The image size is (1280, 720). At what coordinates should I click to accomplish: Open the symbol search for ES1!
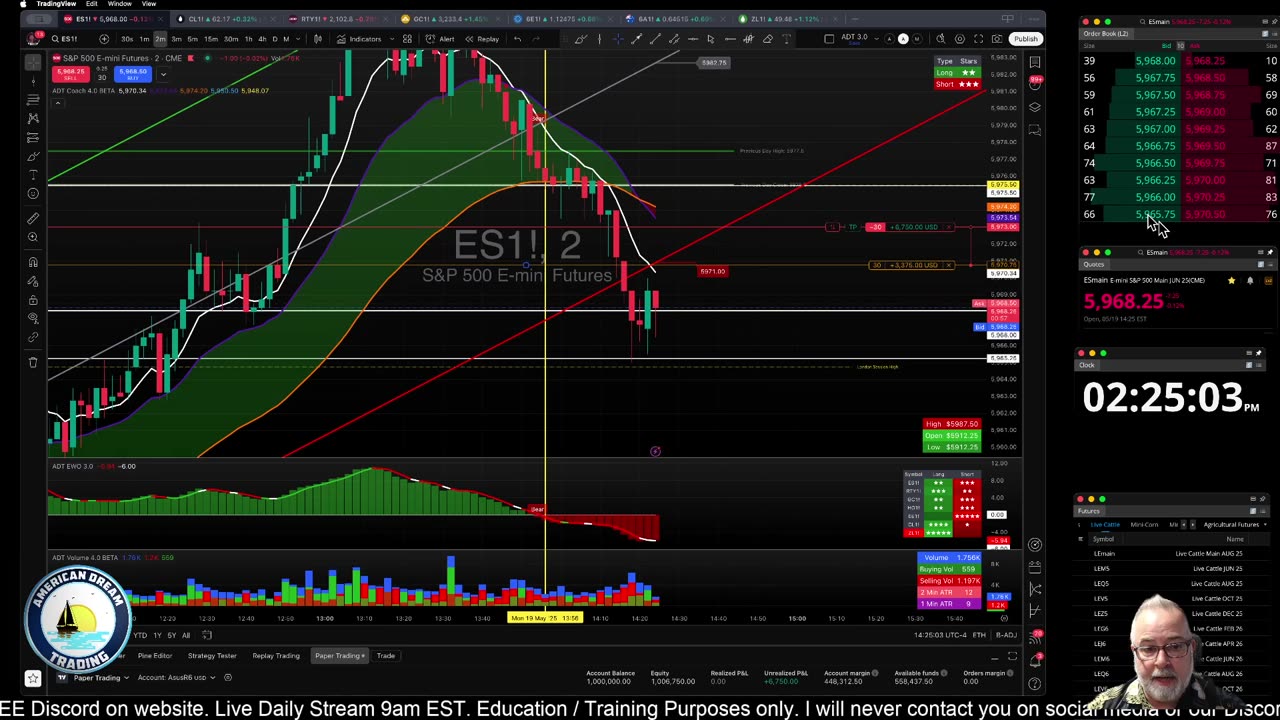tap(64, 39)
